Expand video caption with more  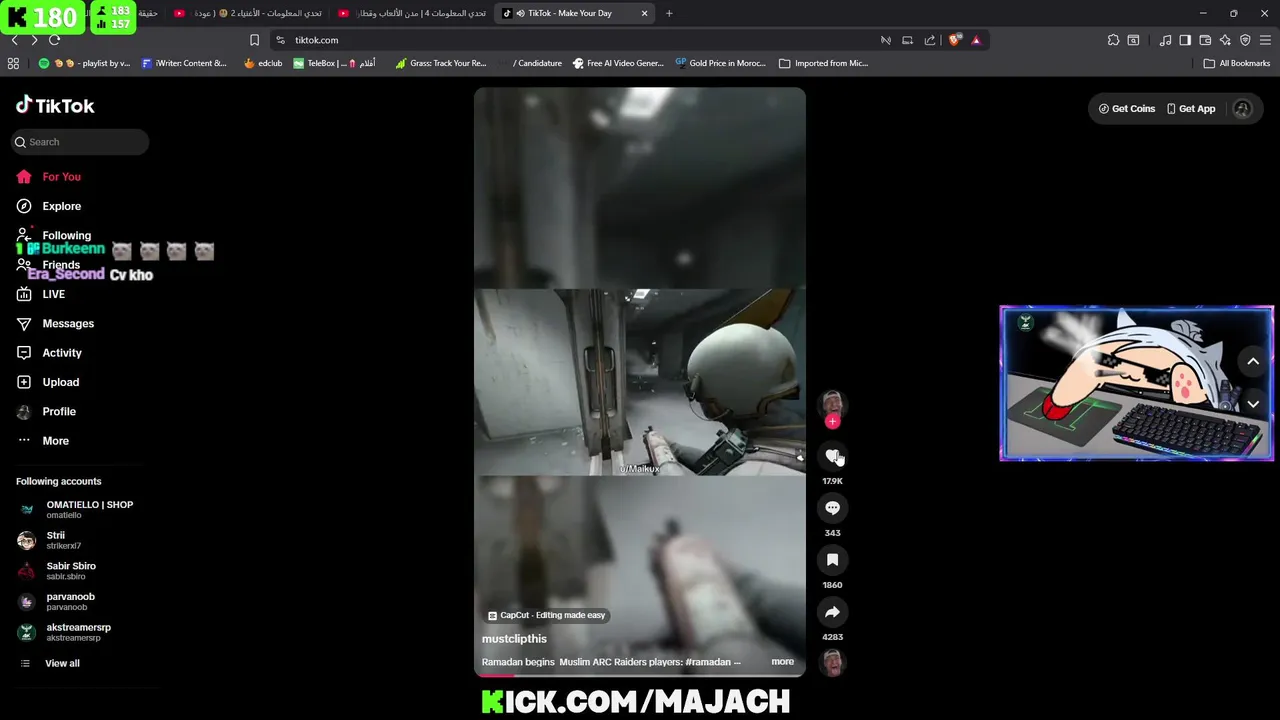click(782, 662)
